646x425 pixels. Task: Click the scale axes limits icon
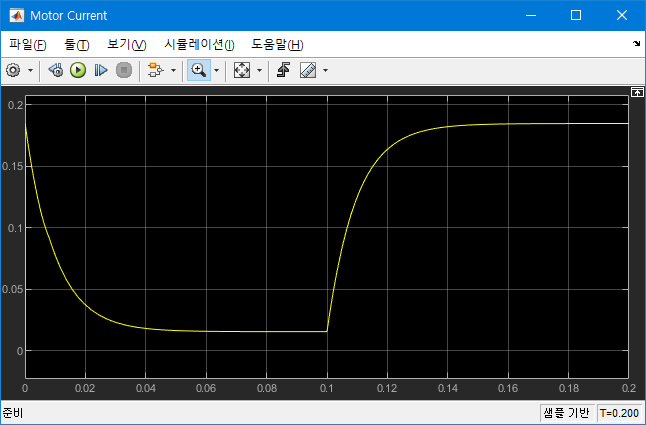[x=242, y=70]
